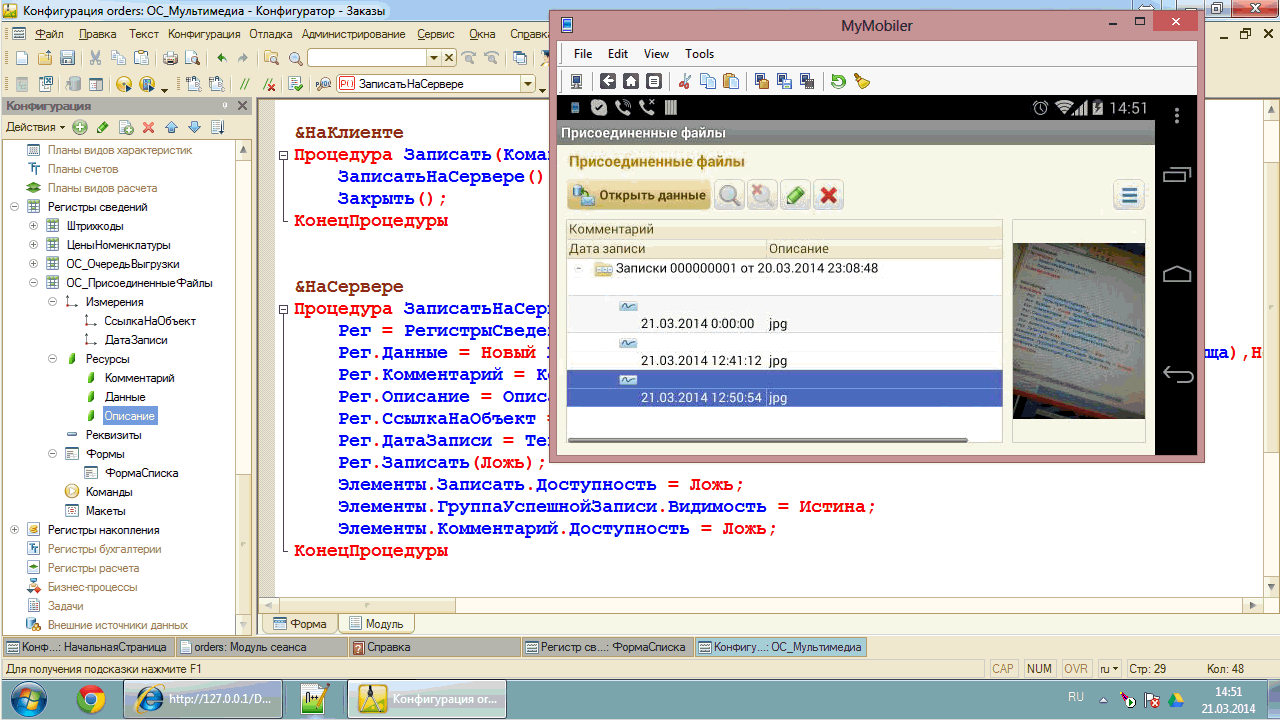
Task: Collapse Регистры сведений tree node
Action: point(14,207)
